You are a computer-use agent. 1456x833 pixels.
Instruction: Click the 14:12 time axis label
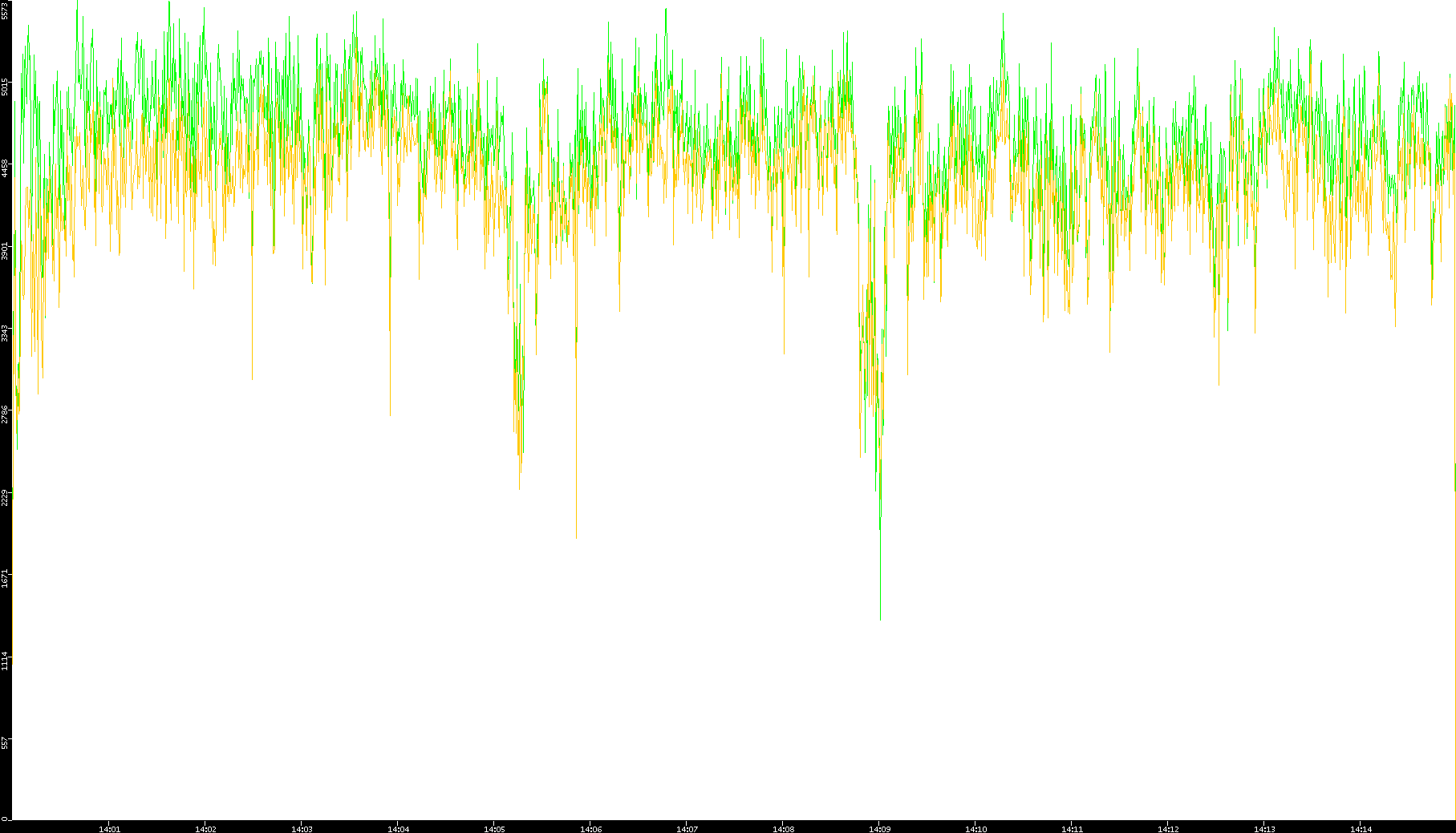coord(1168,829)
